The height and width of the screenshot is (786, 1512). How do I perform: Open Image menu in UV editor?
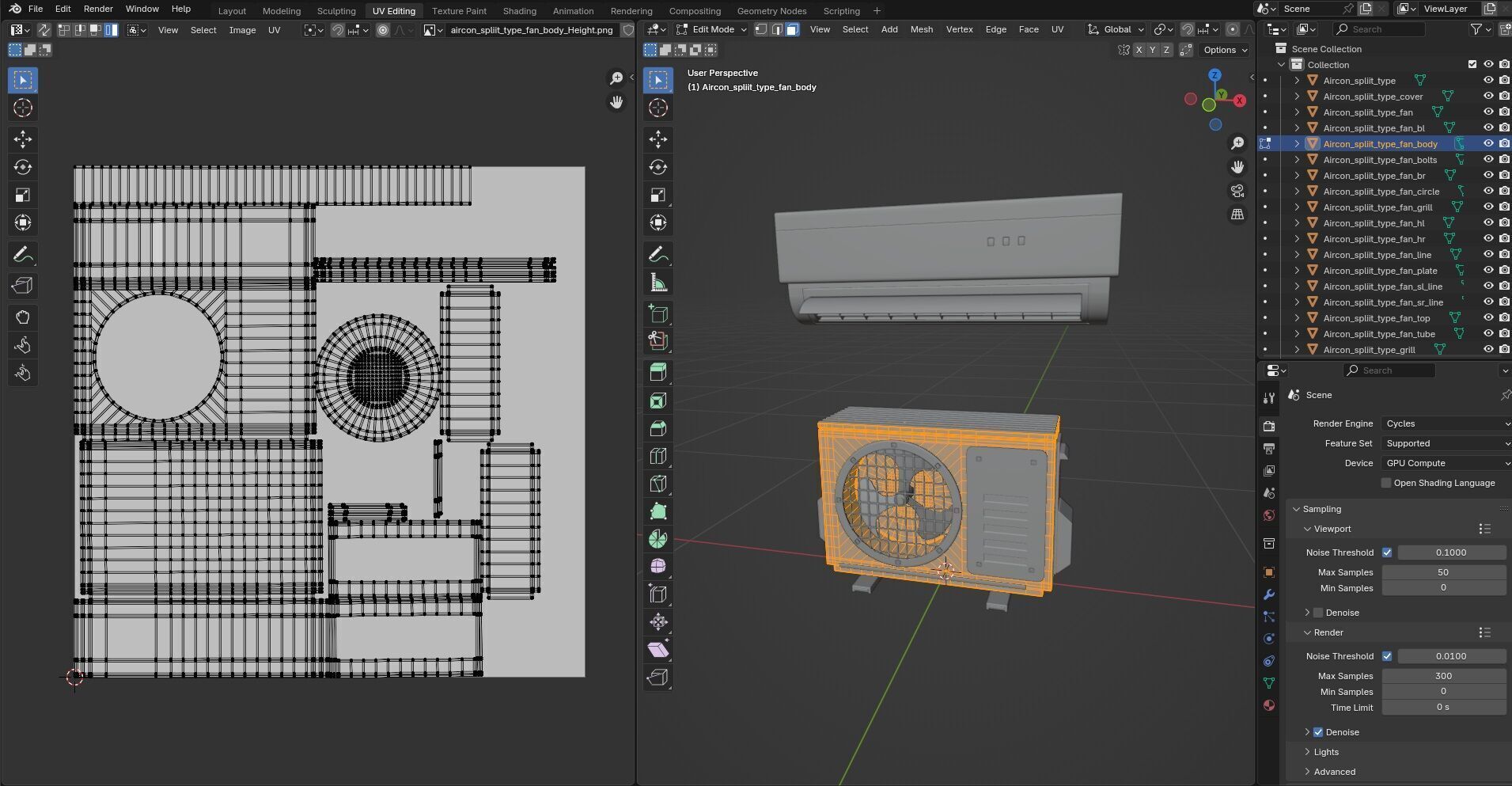click(x=242, y=30)
